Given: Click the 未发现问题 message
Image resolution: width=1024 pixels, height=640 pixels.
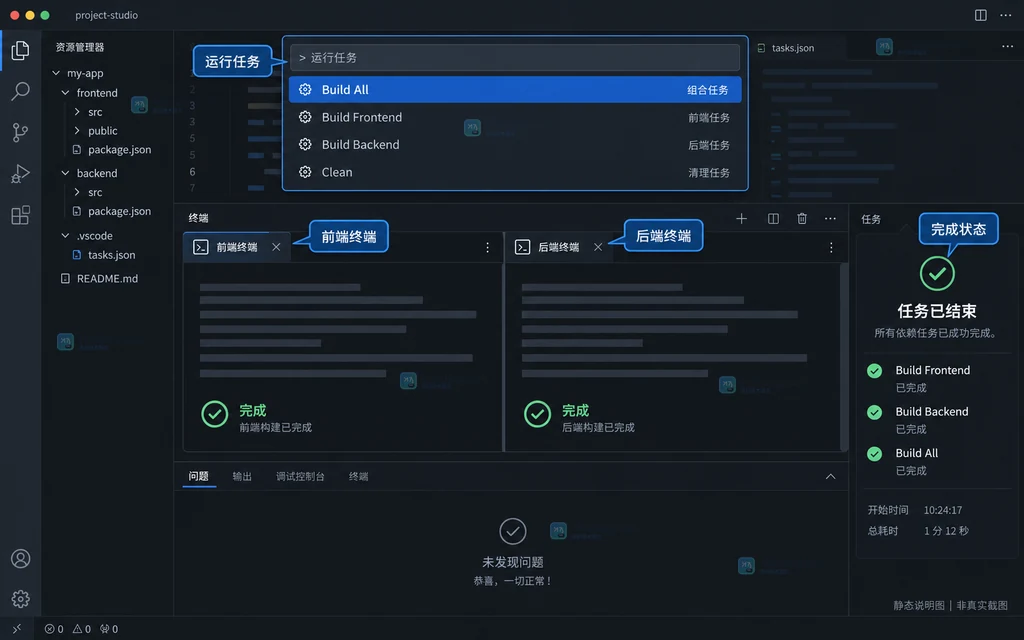Looking at the screenshot, I should click(x=513, y=562).
